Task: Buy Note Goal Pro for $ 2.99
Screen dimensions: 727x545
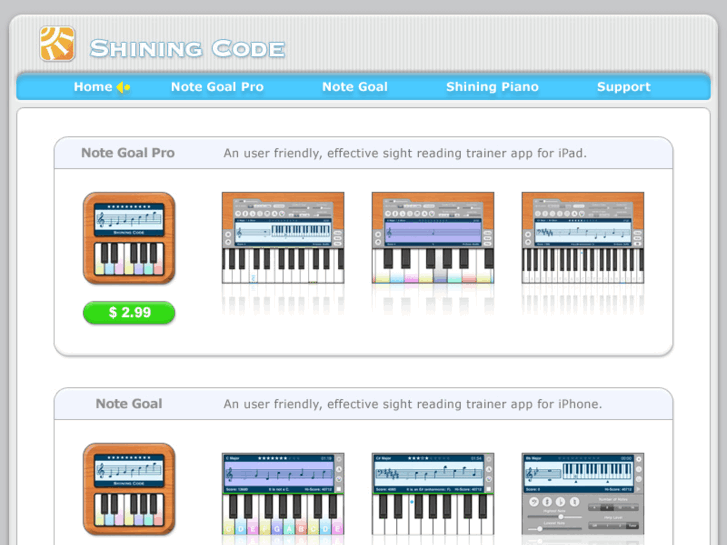Action: 129,312
